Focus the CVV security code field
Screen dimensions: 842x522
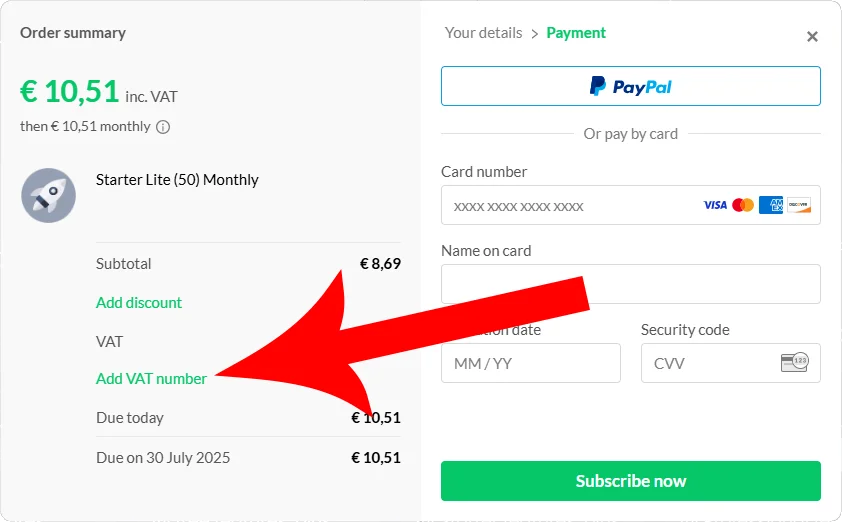coord(730,363)
